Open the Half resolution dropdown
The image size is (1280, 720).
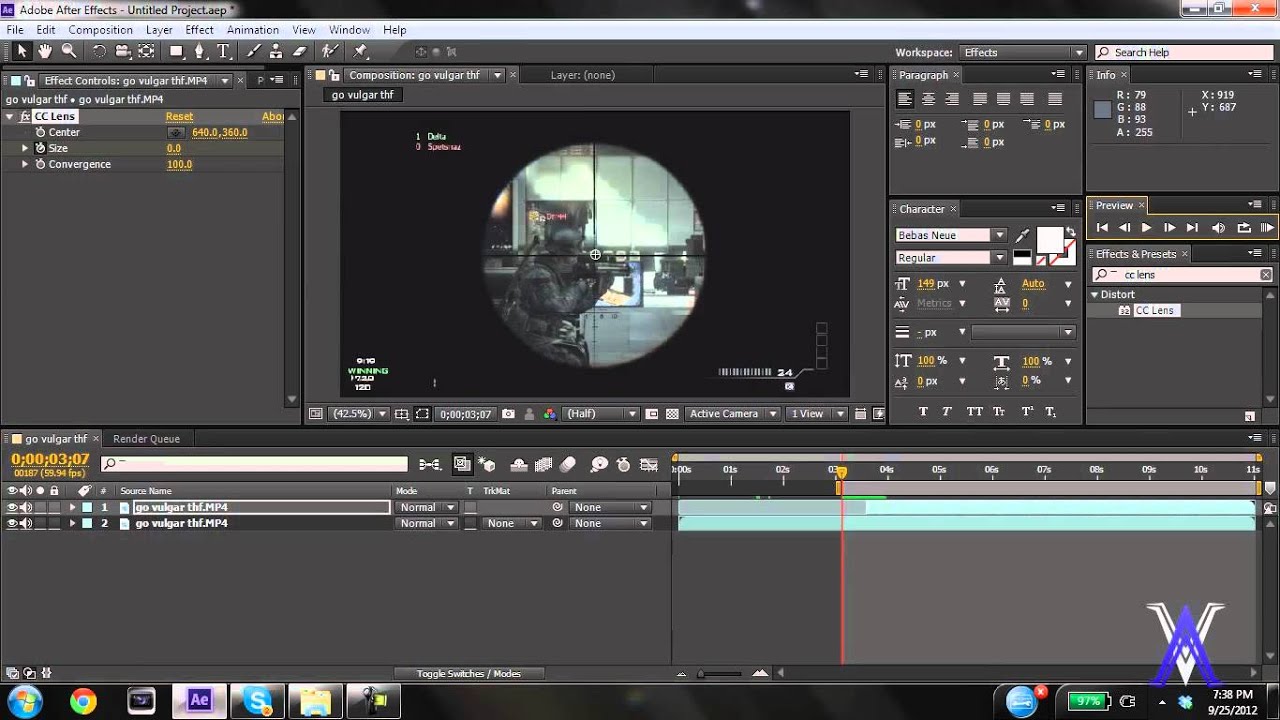pyautogui.click(x=601, y=414)
